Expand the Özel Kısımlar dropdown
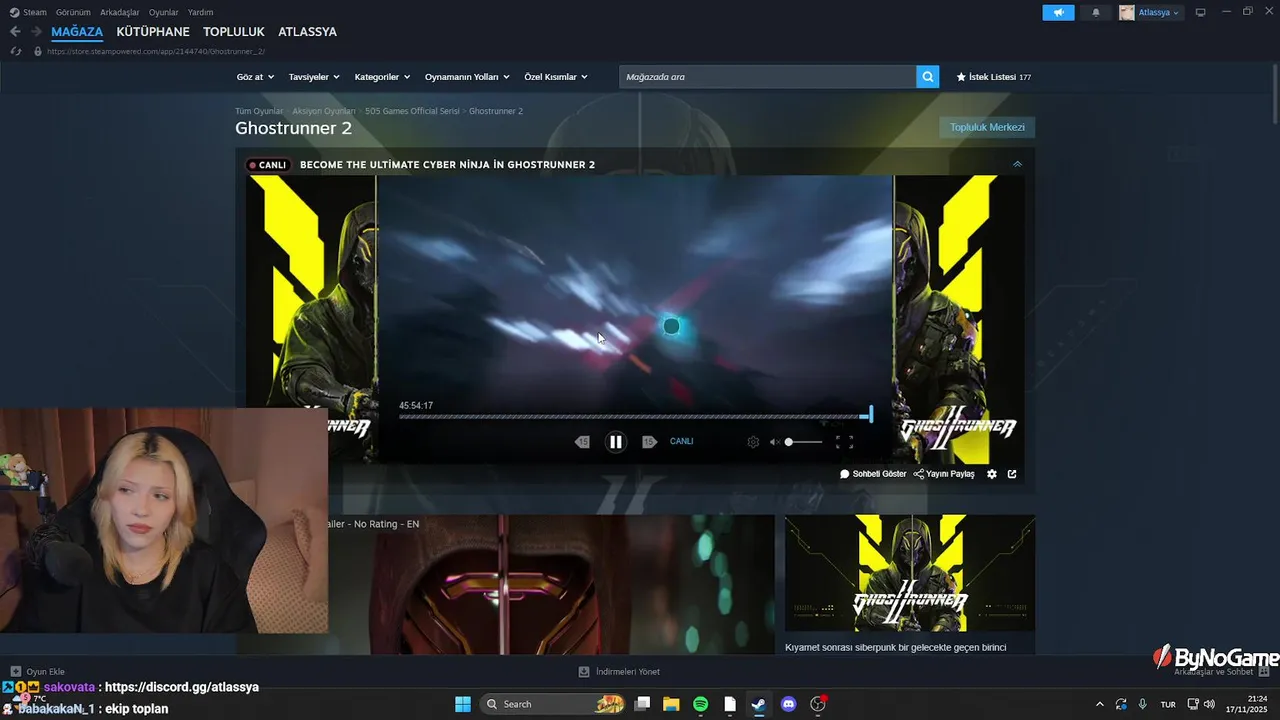The width and height of the screenshot is (1280, 720). point(556,77)
